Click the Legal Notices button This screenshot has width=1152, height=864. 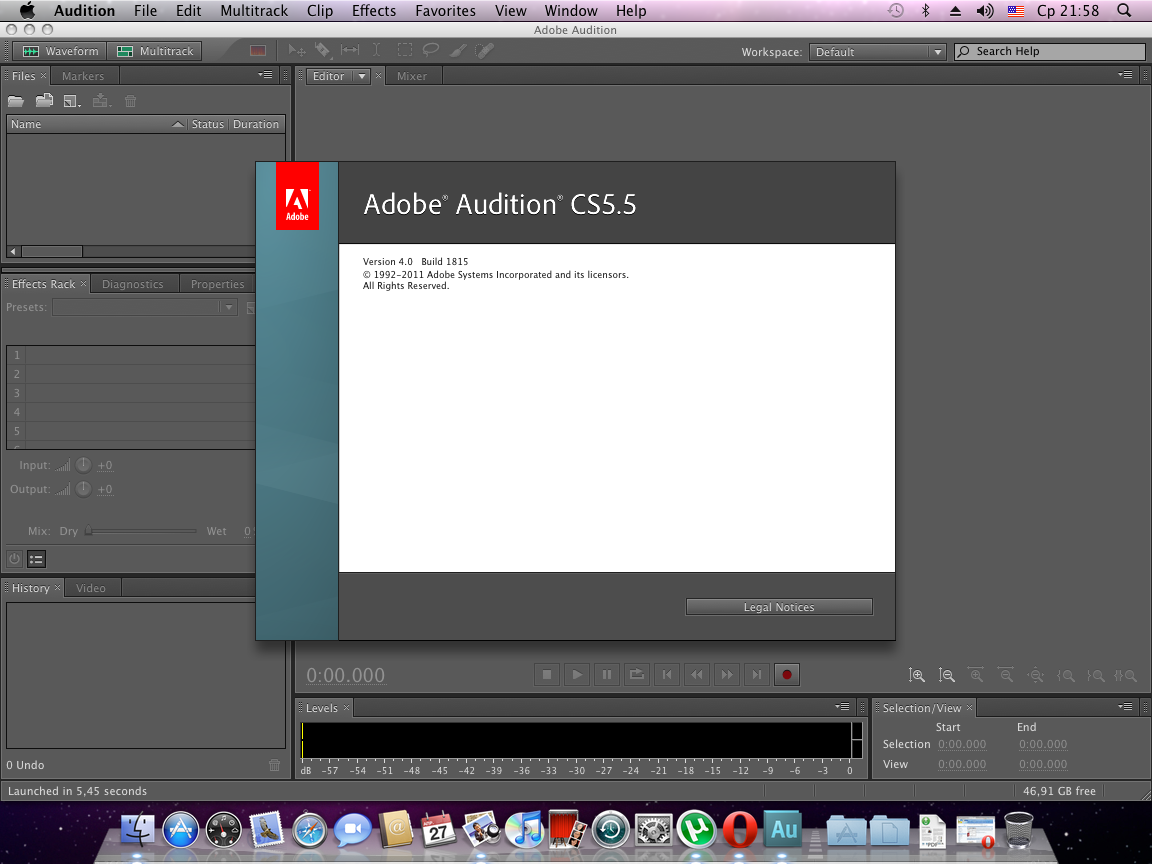pos(779,607)
